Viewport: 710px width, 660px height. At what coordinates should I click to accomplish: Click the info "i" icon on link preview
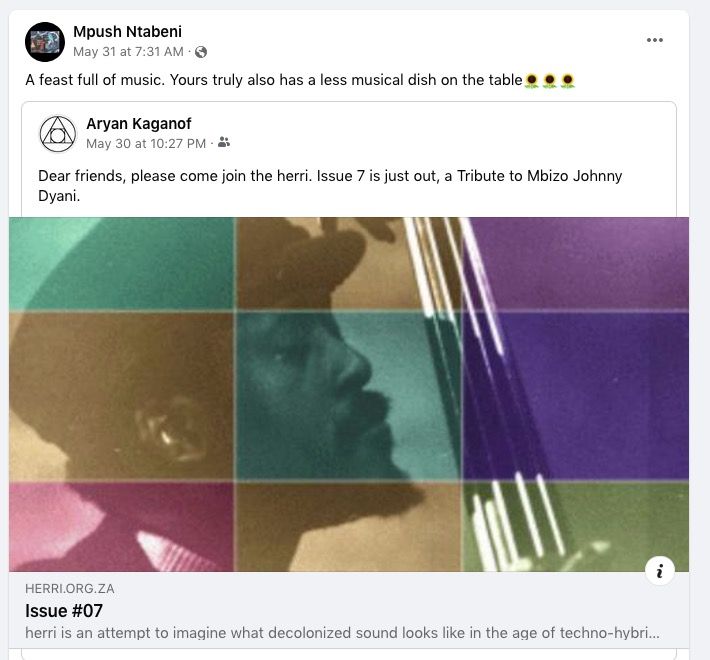[659, 570]
